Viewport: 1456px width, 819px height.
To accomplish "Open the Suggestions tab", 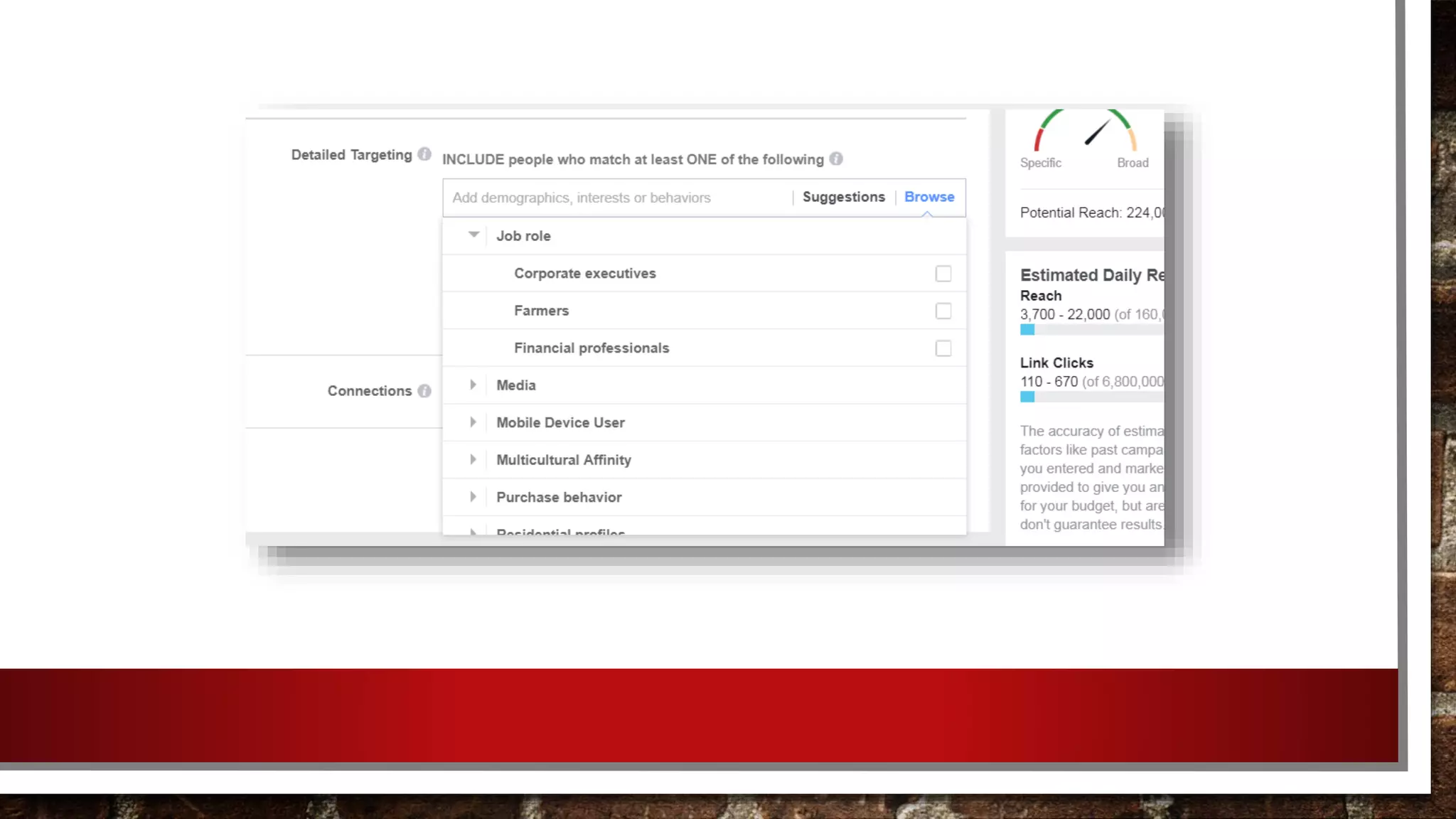I will (843, 197).
